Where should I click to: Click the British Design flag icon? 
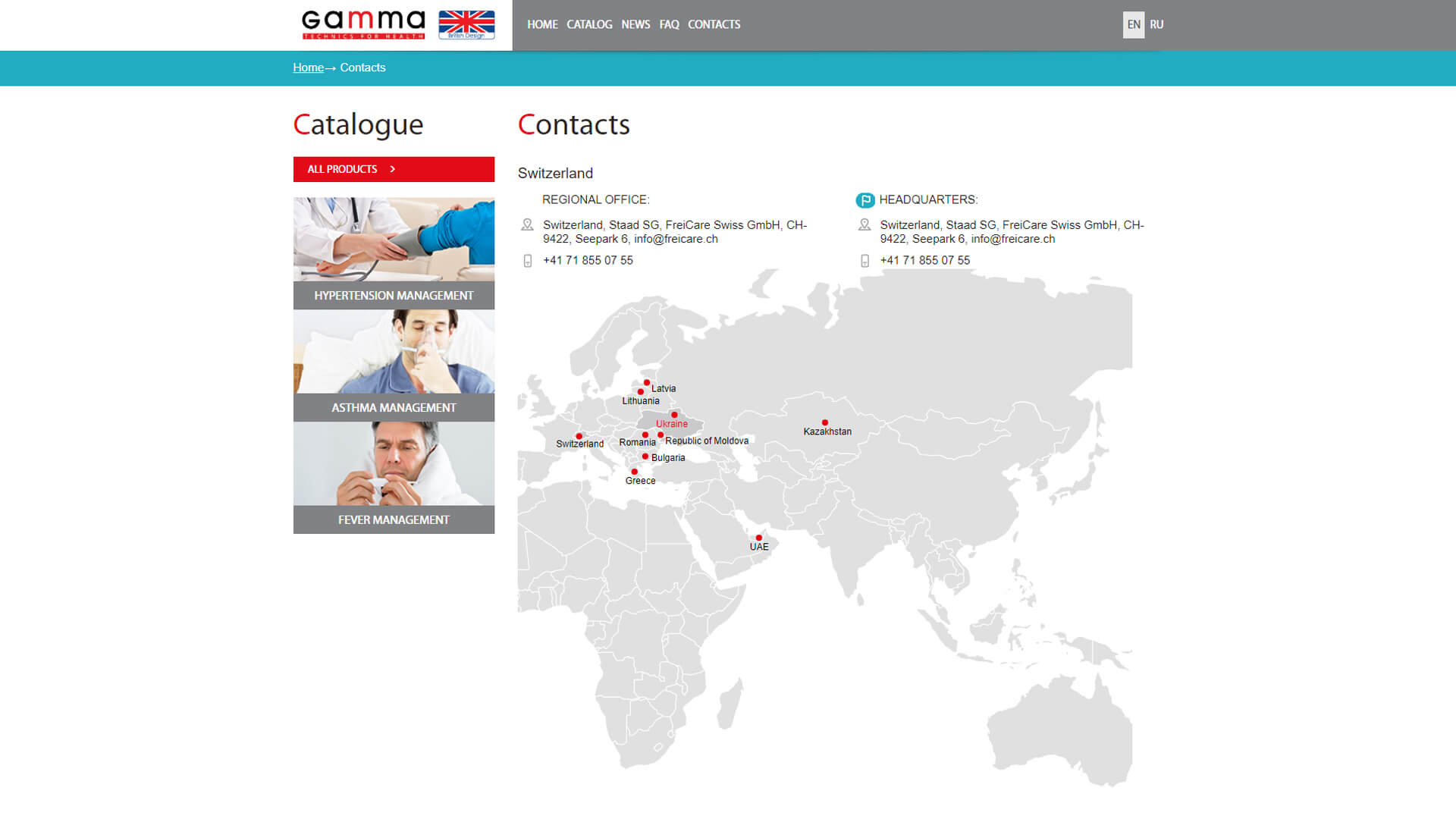466,24
